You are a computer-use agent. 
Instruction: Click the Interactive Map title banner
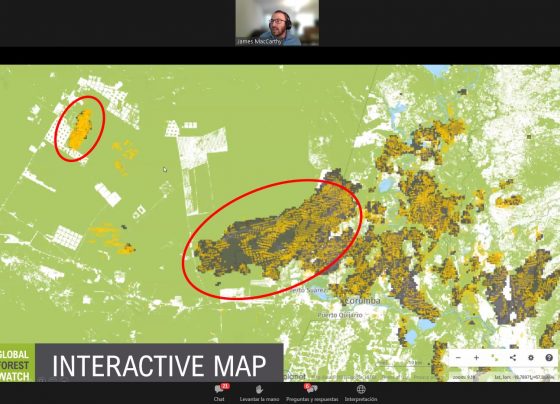click(x=159, y=364)
